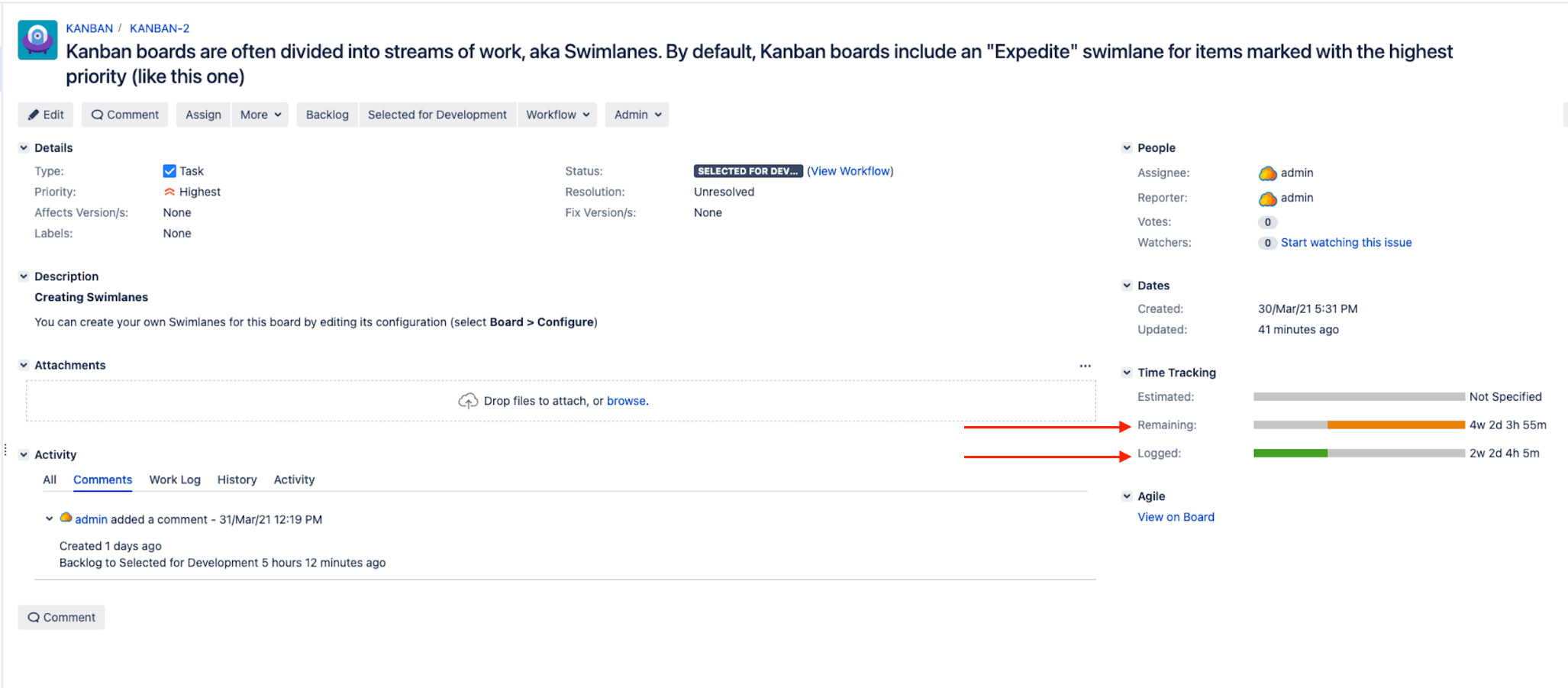Click the watchers count badge
Screen dimensions: 1568x688
point(1266,243)
